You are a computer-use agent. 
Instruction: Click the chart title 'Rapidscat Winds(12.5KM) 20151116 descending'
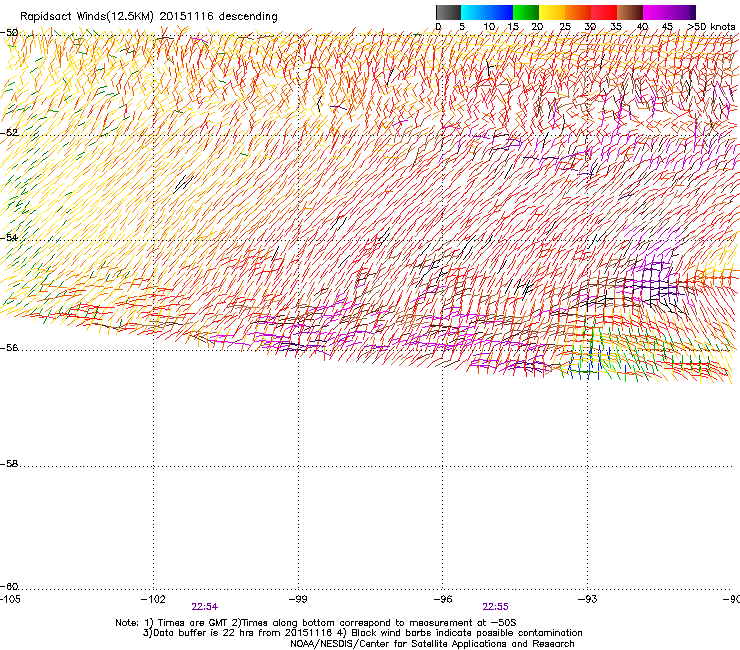[149, 17]
